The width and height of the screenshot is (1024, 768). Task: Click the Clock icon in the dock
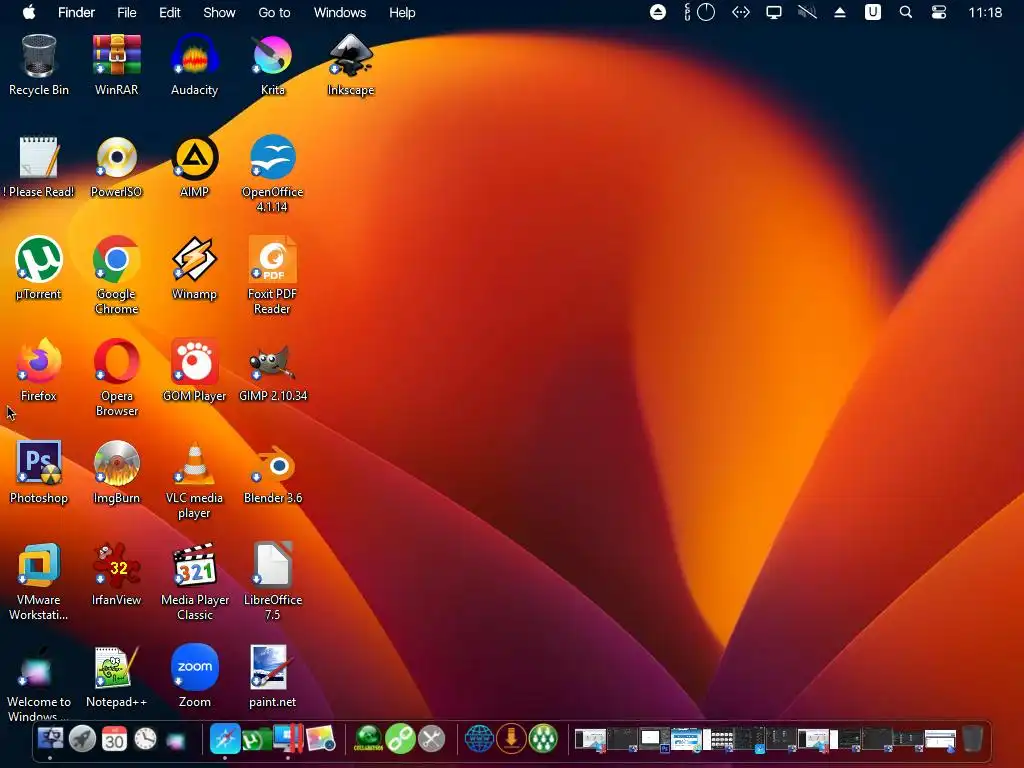pos(146,739)
